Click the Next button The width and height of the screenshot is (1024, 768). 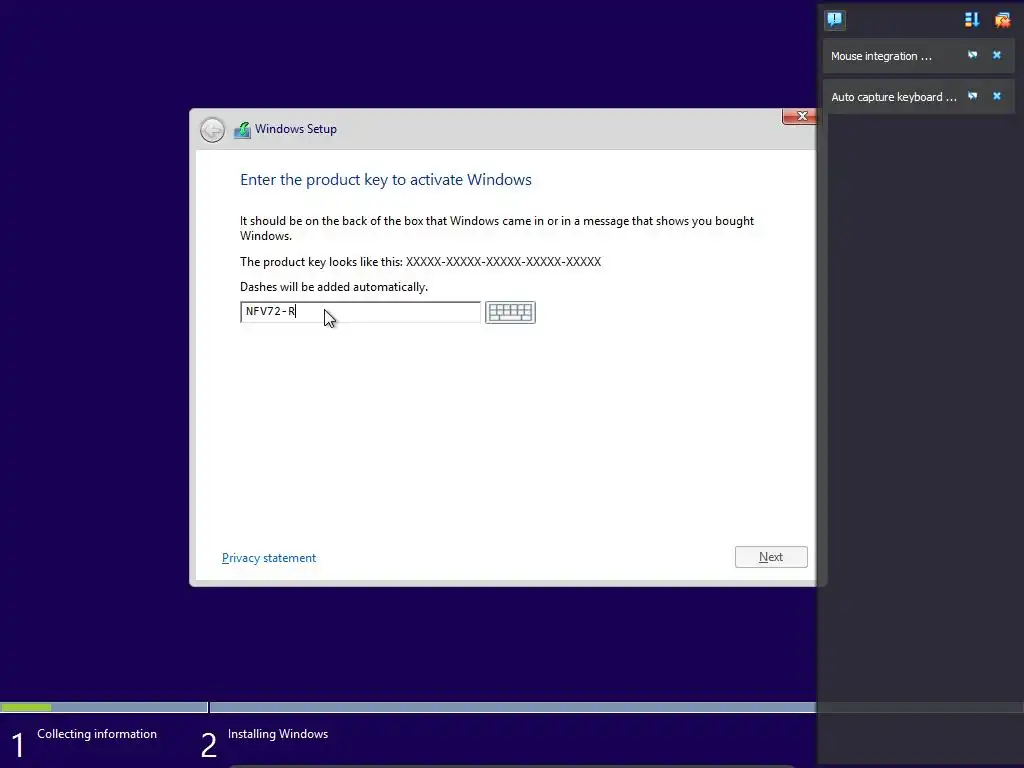771,557
